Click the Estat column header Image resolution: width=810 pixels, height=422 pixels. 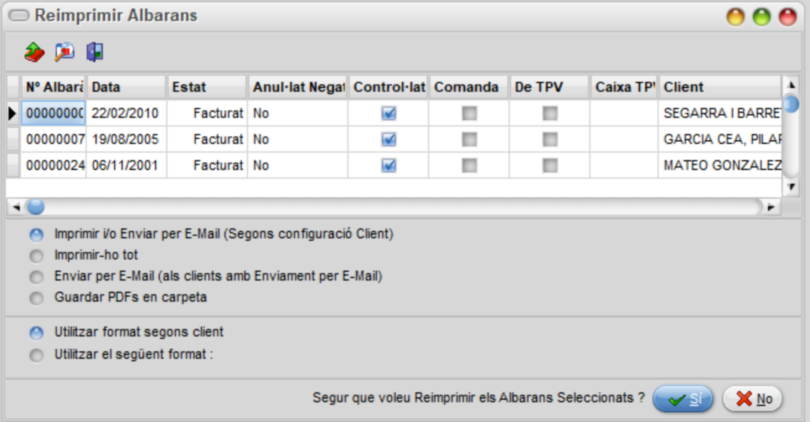pos(207,87)
